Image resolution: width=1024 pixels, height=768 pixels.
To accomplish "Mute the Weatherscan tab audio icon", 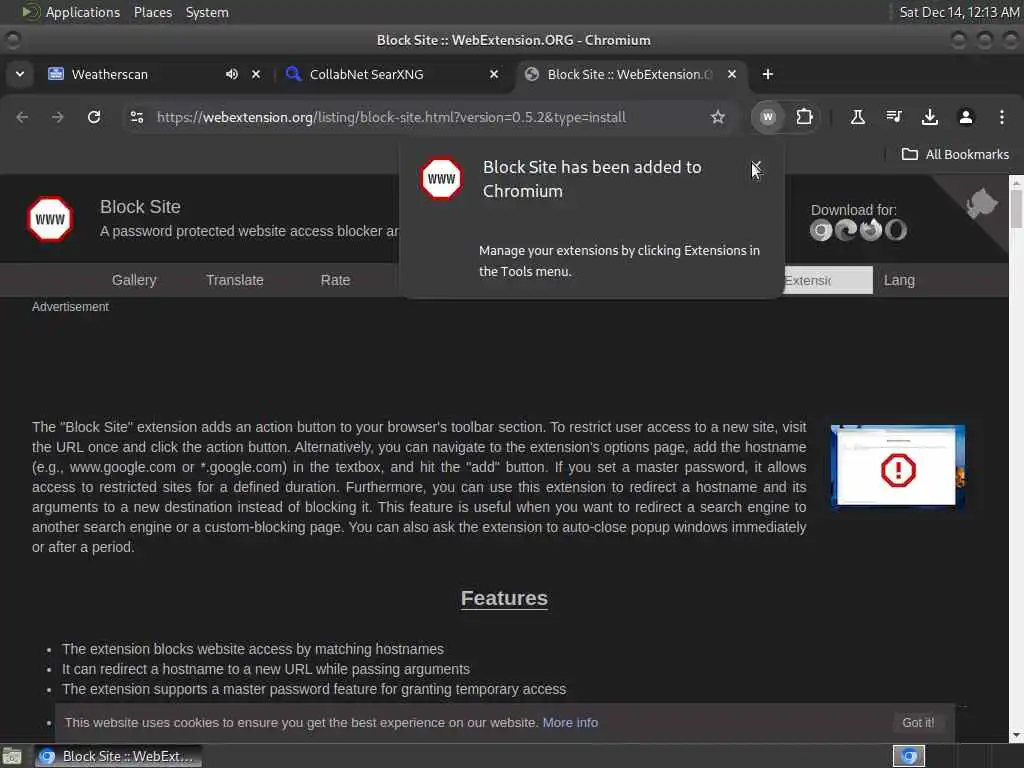I will coord(232,74).
